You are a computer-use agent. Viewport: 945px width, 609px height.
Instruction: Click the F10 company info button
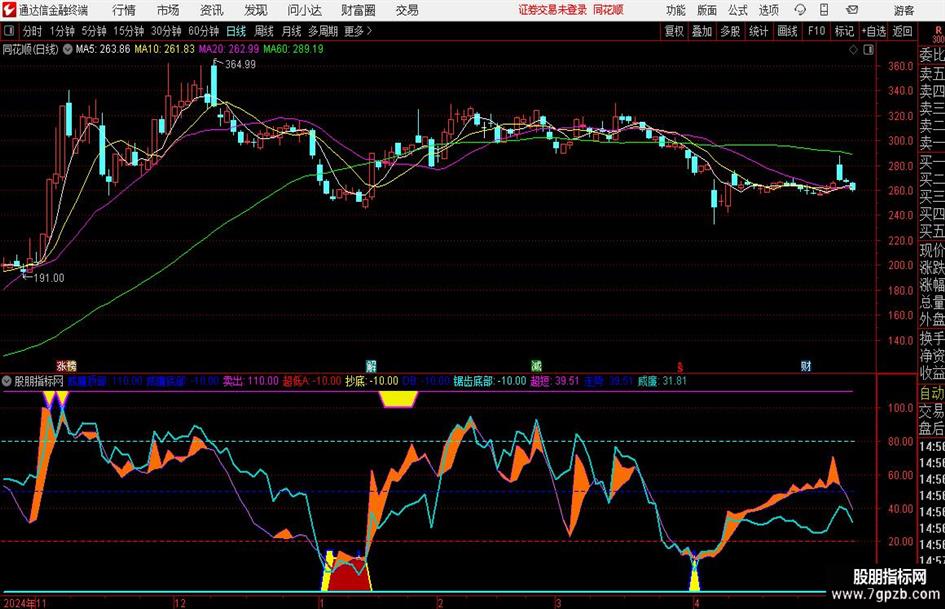point(816,31)
